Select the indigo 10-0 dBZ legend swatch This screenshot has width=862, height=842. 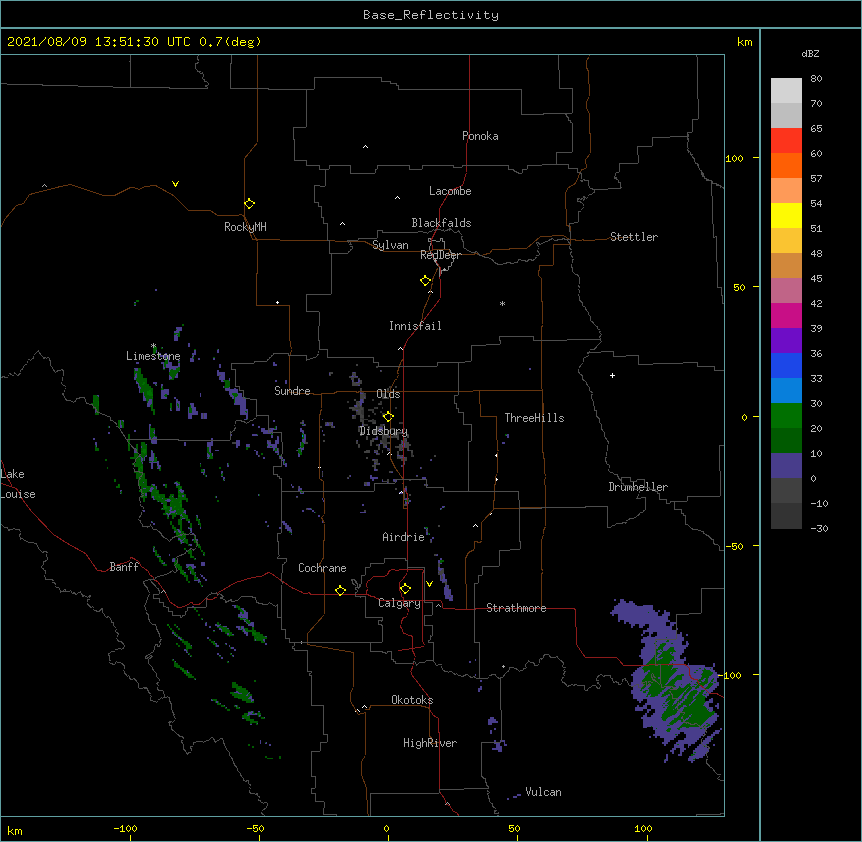click(x=786, y=466)
